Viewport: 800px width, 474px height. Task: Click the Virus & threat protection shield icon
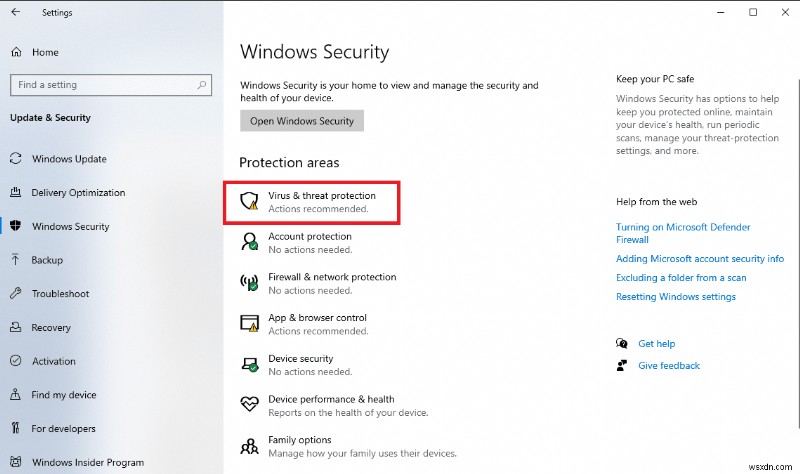(250, 202)
